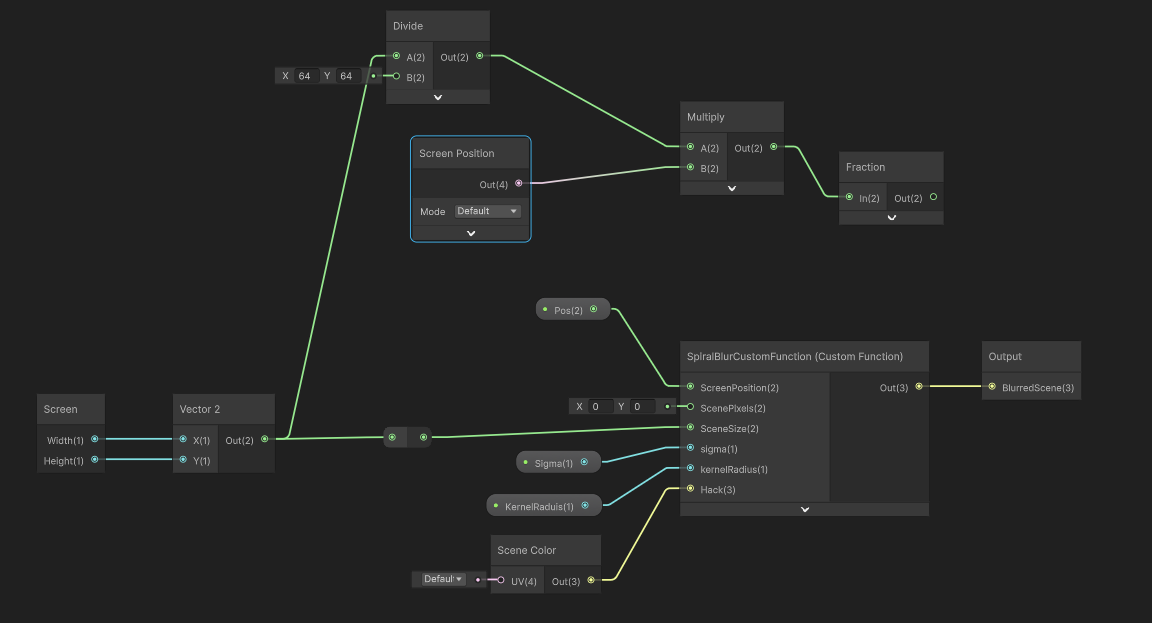1152x623 pixels.
Task: Click the Vector 2 Out(2) port
Action: [x=265, y=439]
